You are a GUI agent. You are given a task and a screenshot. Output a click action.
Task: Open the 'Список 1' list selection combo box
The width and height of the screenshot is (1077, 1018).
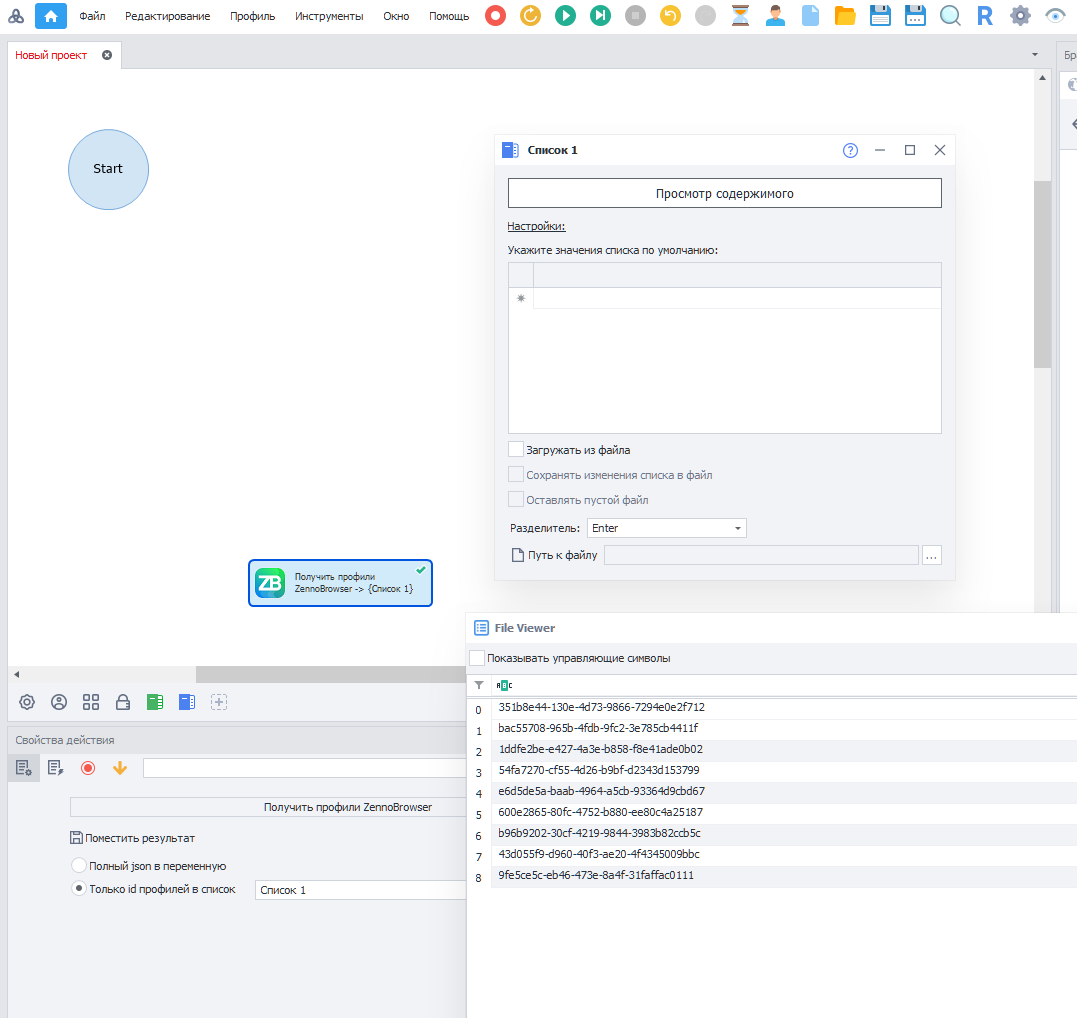[x=361, y=890]
